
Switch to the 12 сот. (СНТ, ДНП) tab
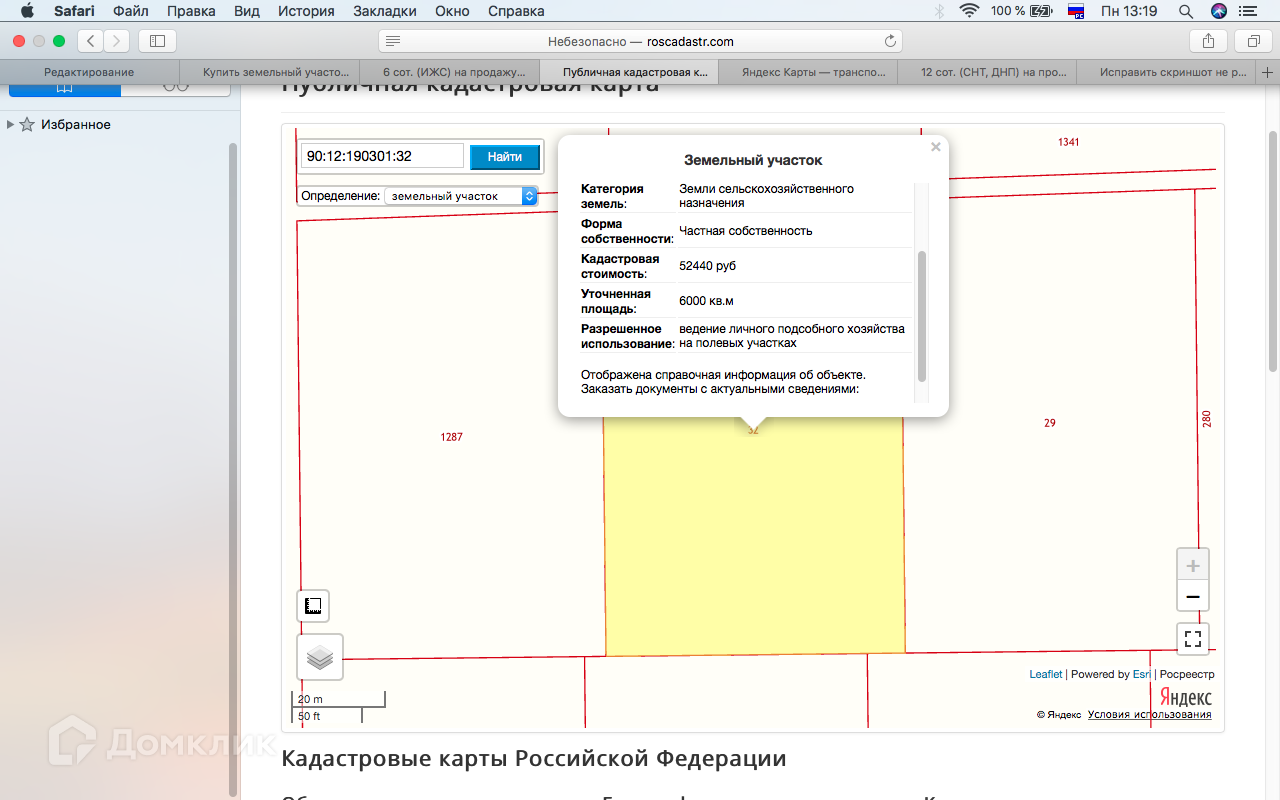click(x=987, y=72)
